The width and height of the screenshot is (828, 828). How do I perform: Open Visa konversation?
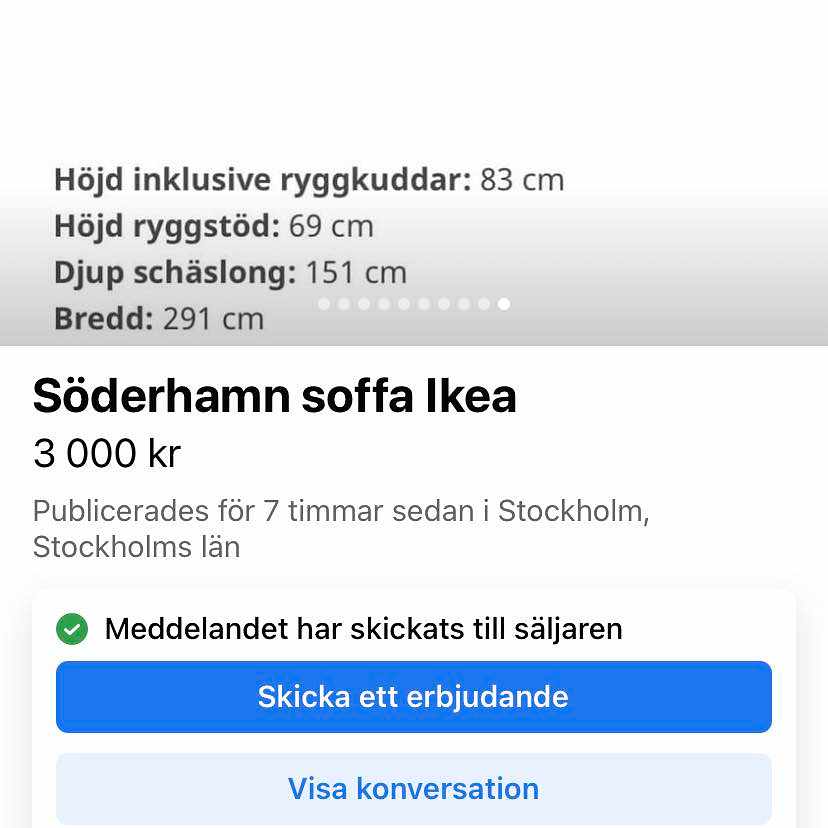coord(413,789)
